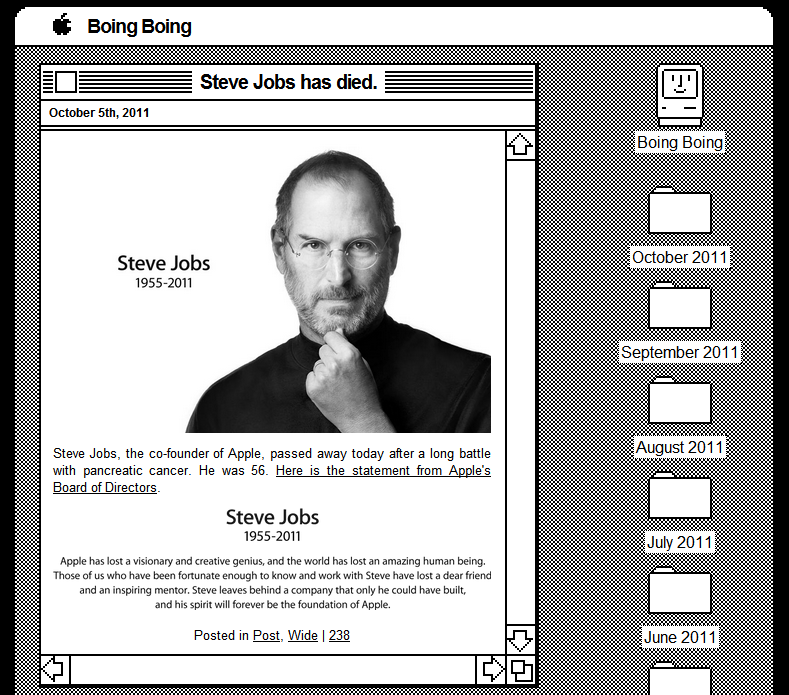
Task: Open the Wide category link
Action: click(303, 636)
